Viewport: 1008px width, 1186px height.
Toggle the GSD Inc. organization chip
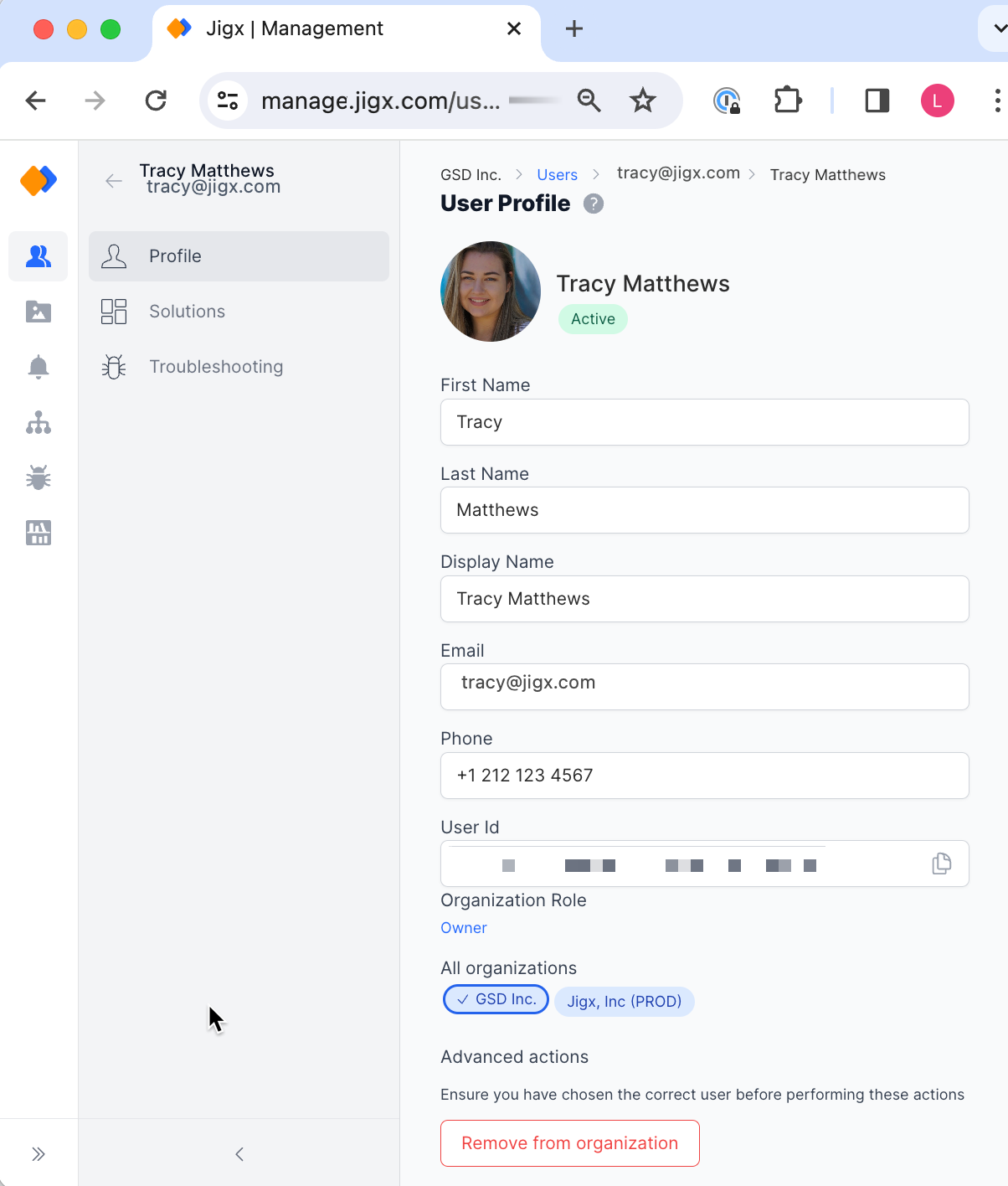coord(496,999)
